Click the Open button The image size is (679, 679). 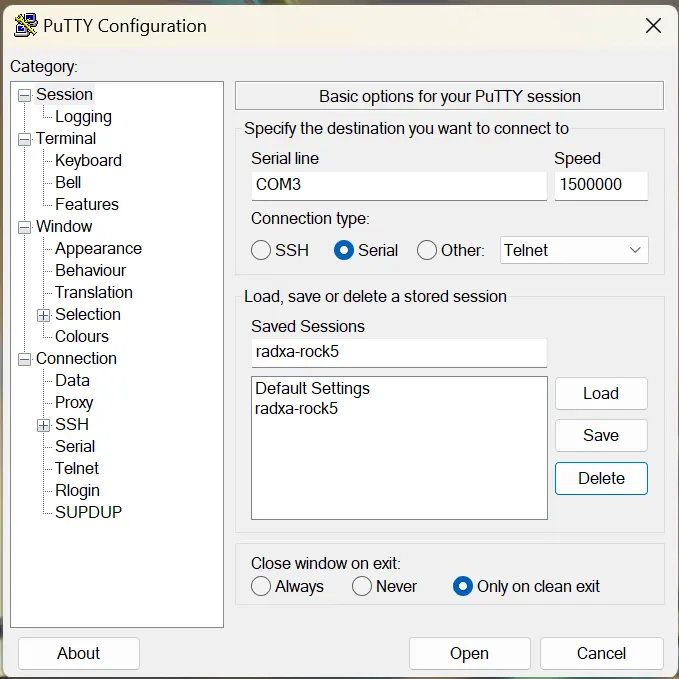pyautogui.click(x=469, y=653)
